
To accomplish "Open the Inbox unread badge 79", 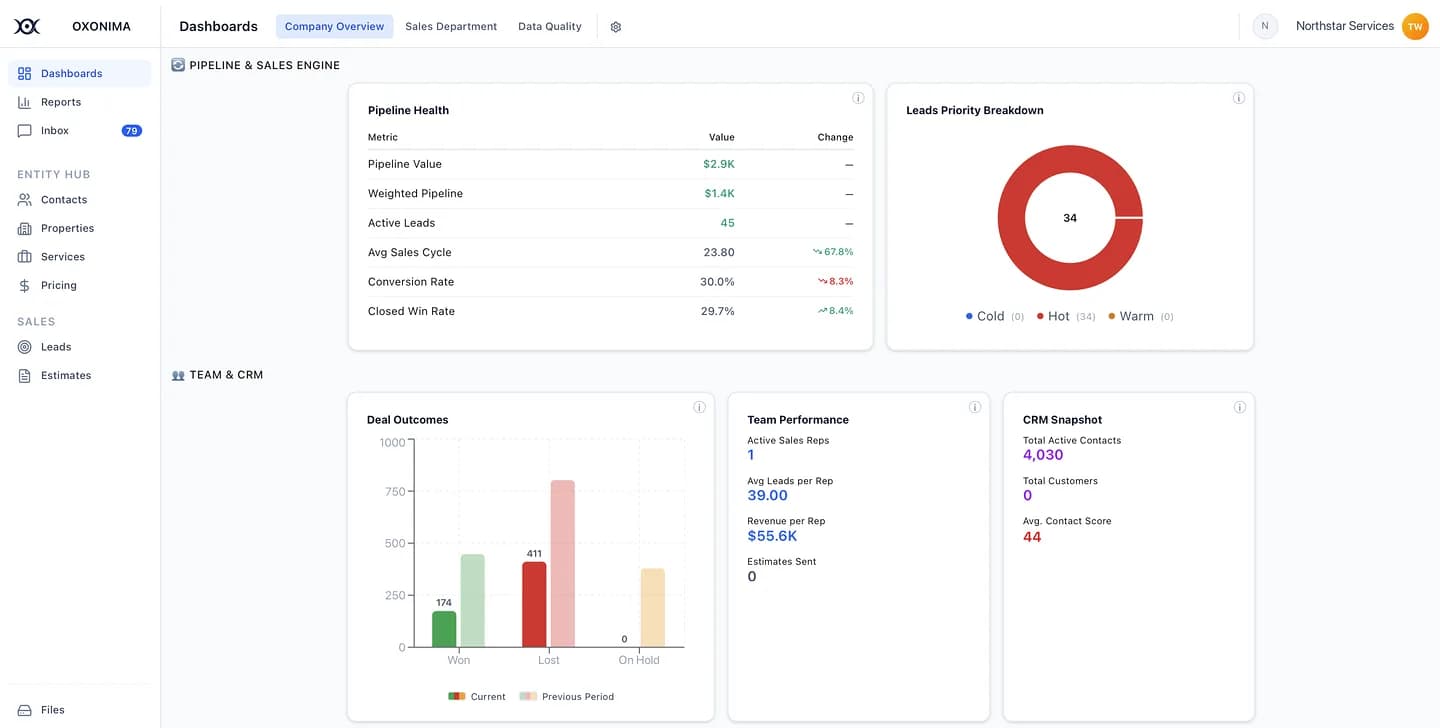I will pos(132,131).
